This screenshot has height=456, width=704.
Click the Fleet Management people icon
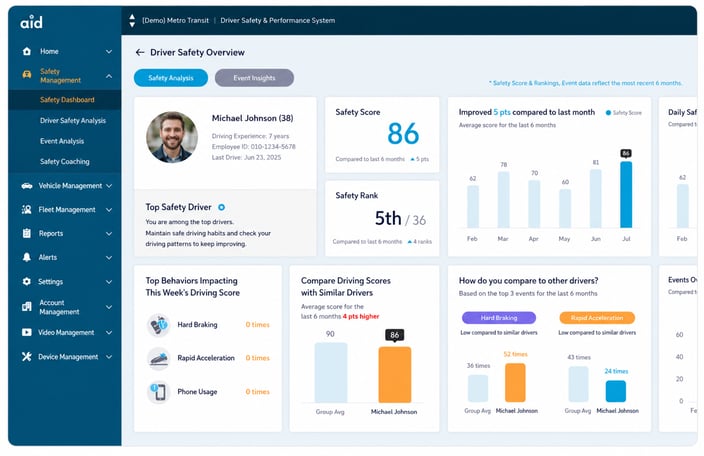tap(26, 210)
